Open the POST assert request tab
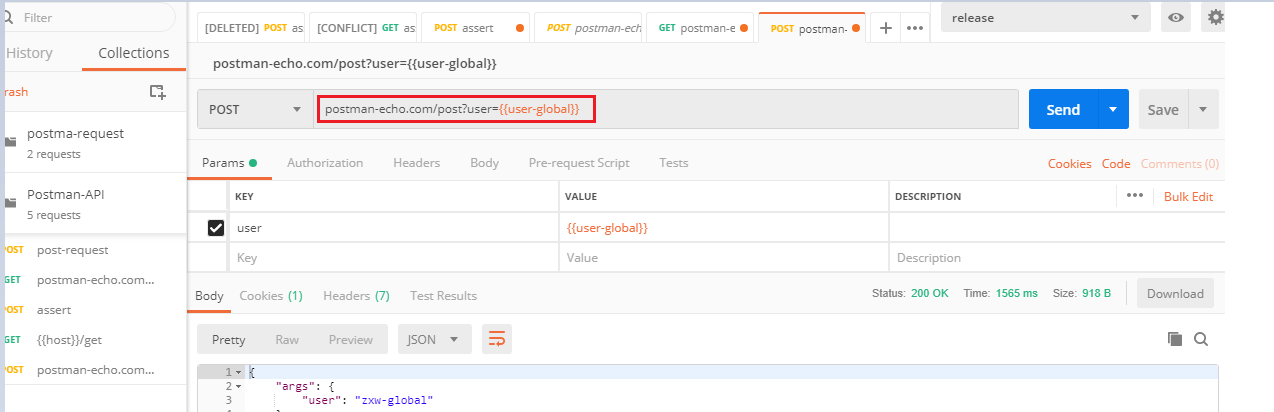Viewport: 1274px width, 412px height. click(477, 28)
